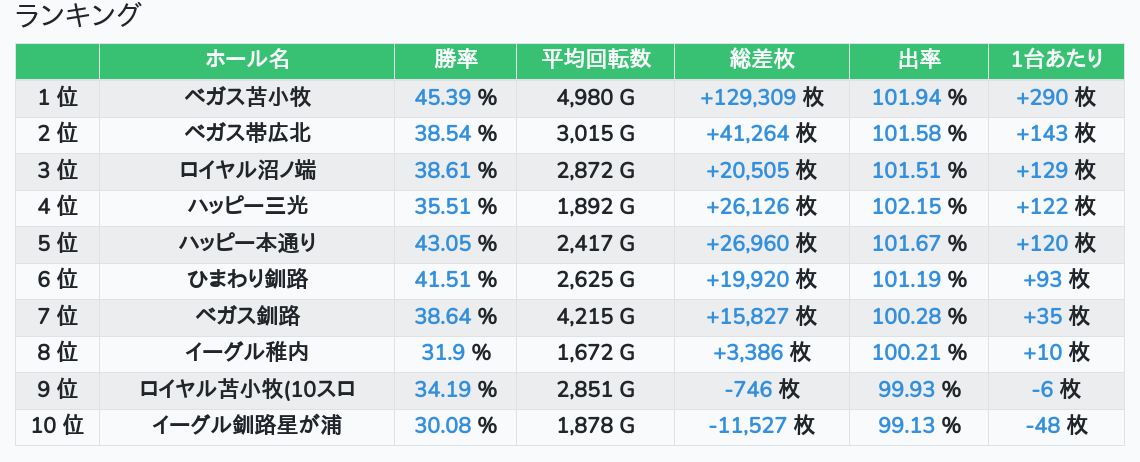Open the ベガス帯広北 hall entry

pyautogui.click(x=247, y=134)
